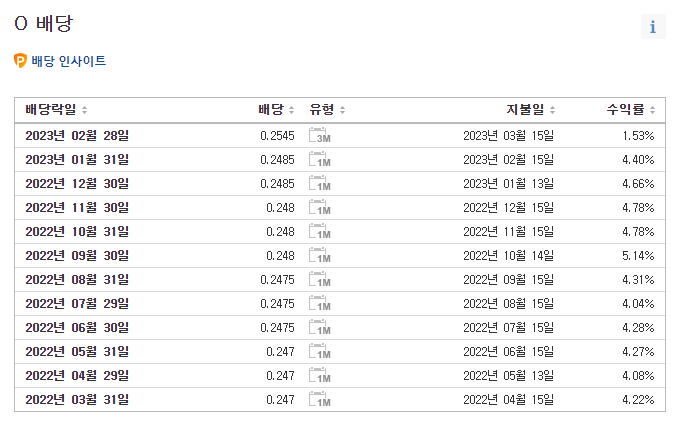Select ex-dividend date 2022년 12월 30일
The height and width of the screenshot is (424, 676).
(77, 184)
